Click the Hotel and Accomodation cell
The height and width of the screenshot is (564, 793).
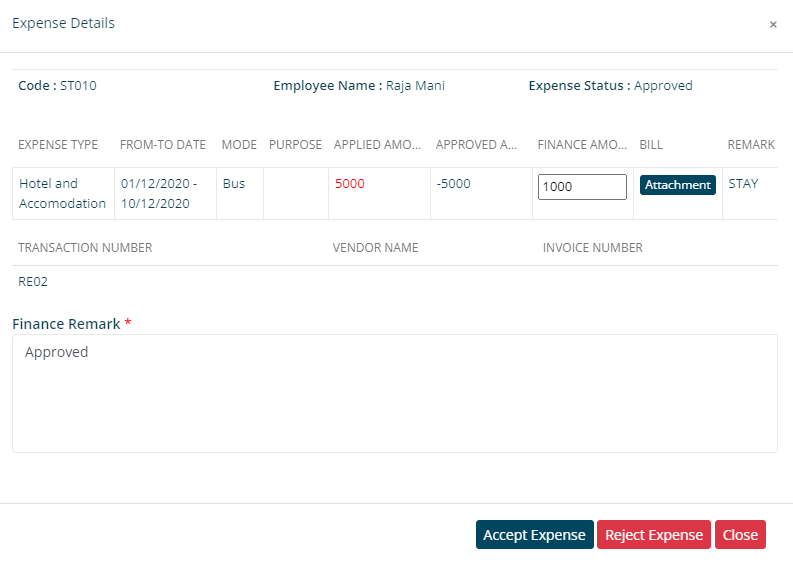coord(63,193)
